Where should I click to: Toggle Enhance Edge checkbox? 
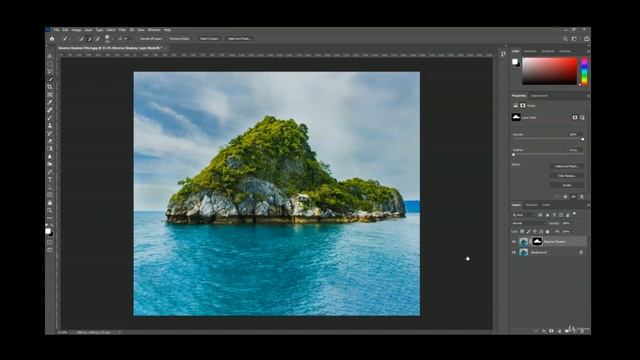168,39
